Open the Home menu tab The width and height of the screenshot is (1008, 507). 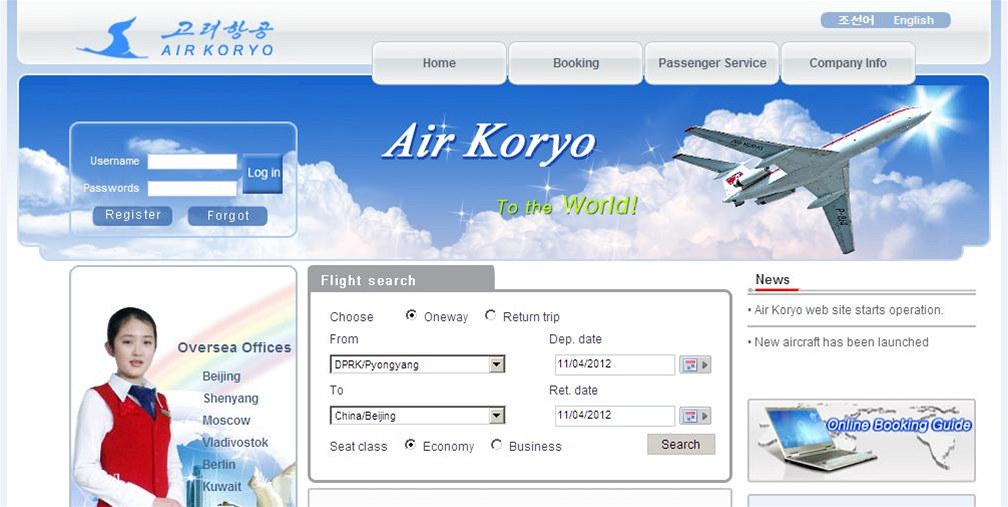[439, 63]
